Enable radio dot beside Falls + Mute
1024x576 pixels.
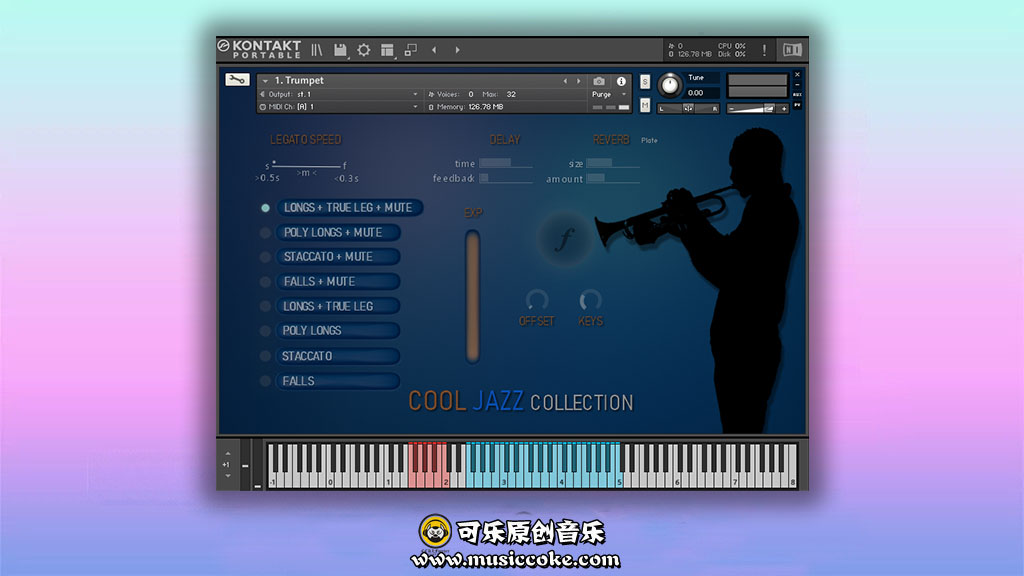click(265, 282)
